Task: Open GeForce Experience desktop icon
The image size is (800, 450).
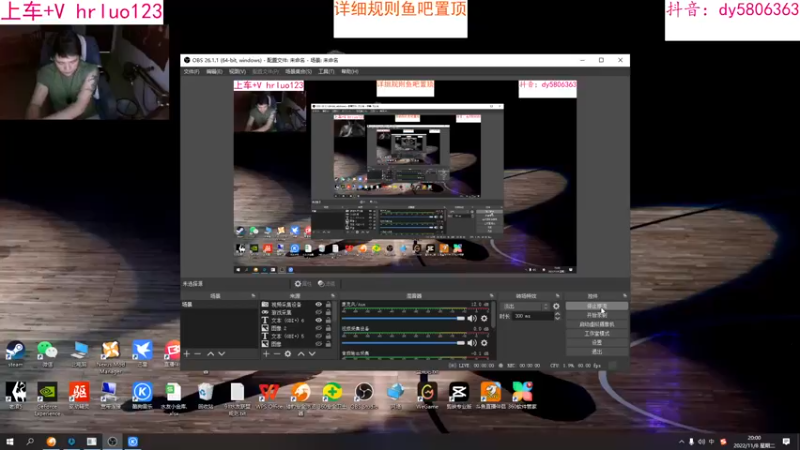Action: point(47,398)
